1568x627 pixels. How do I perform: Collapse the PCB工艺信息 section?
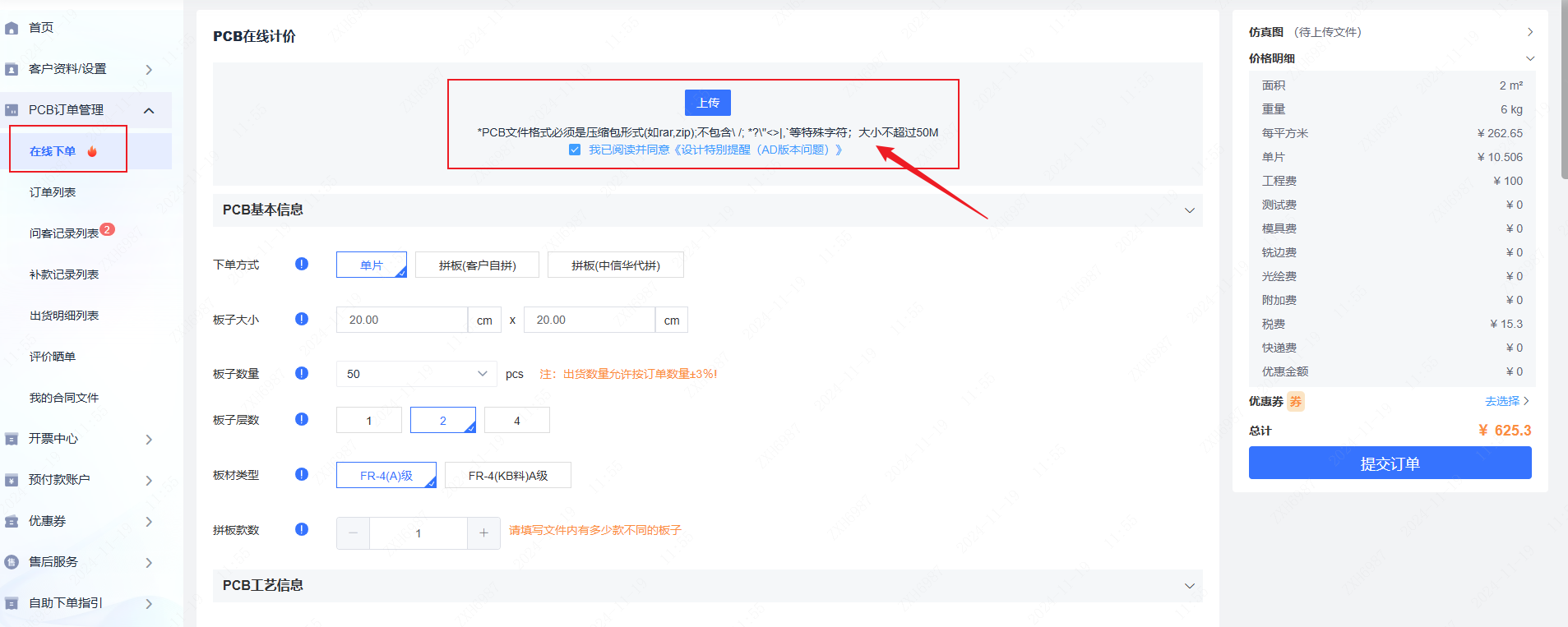point(1189,586)
